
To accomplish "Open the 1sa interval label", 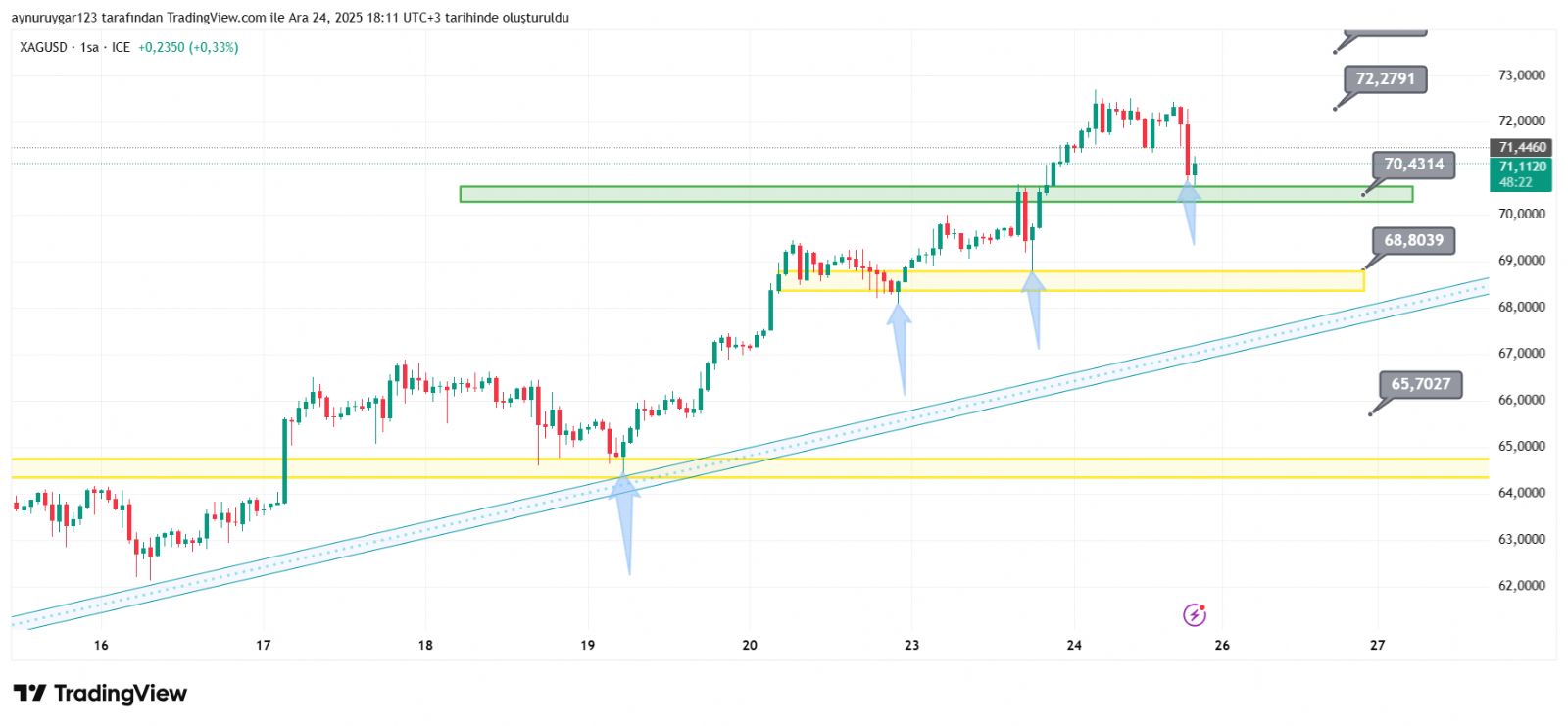I will click(89, 47).
